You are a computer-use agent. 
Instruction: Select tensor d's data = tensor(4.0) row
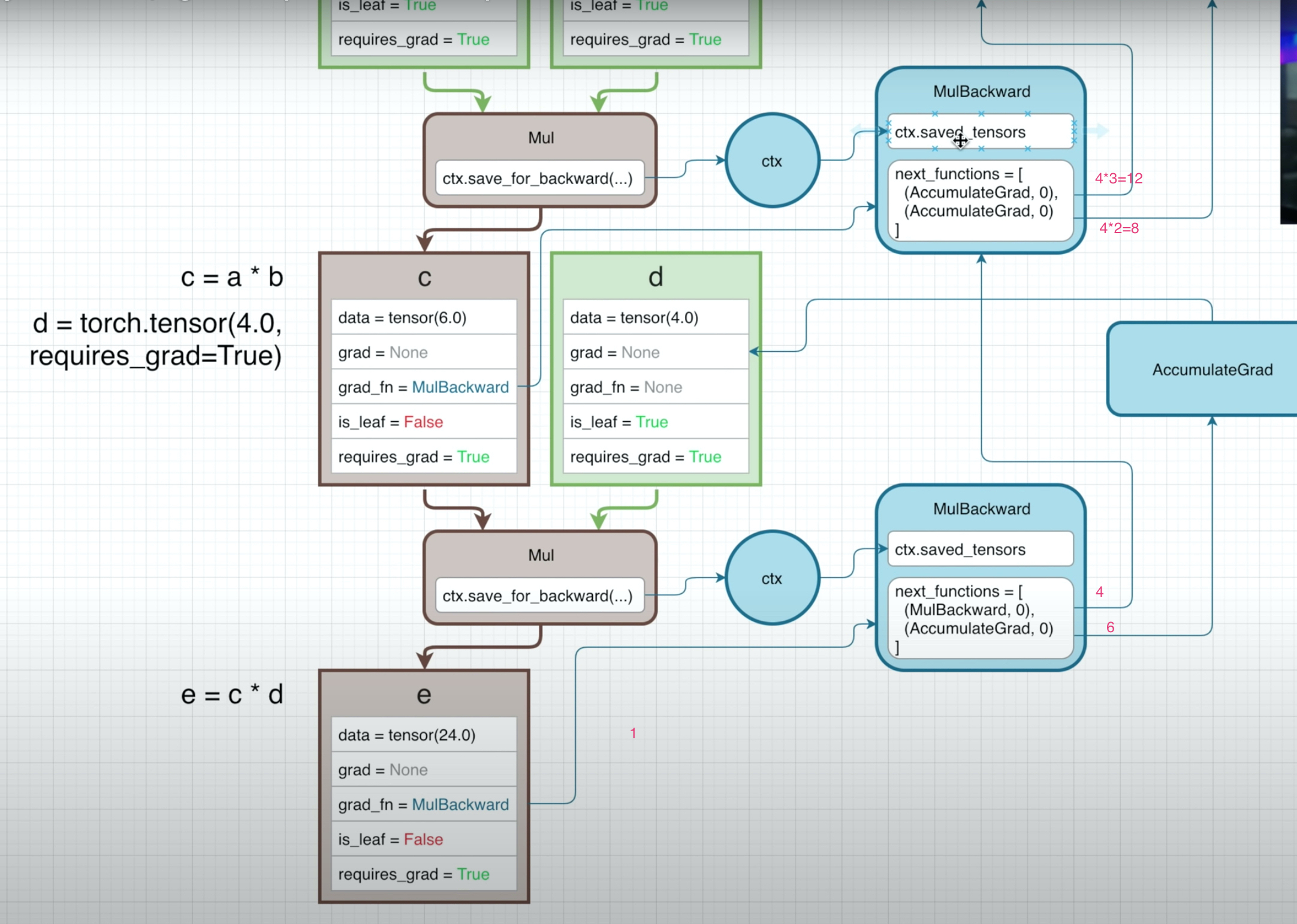pyautogui.click(x=656, y=318)
